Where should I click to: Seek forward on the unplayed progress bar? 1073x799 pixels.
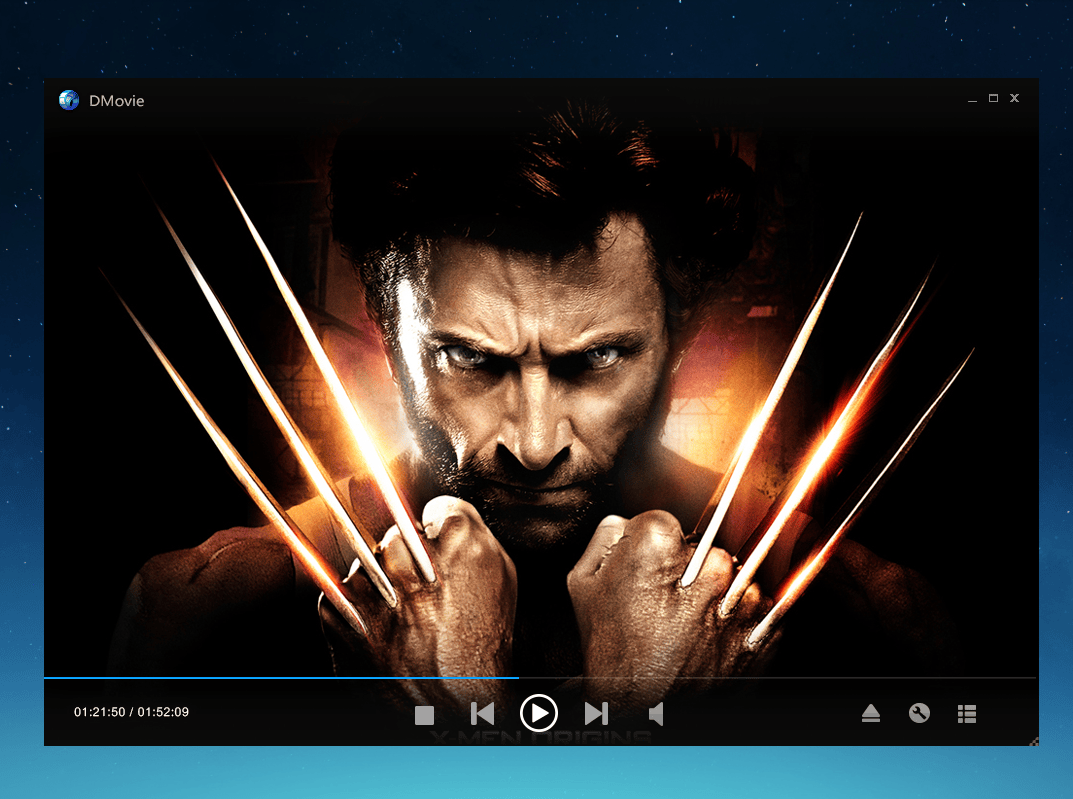tap(780, 678)
